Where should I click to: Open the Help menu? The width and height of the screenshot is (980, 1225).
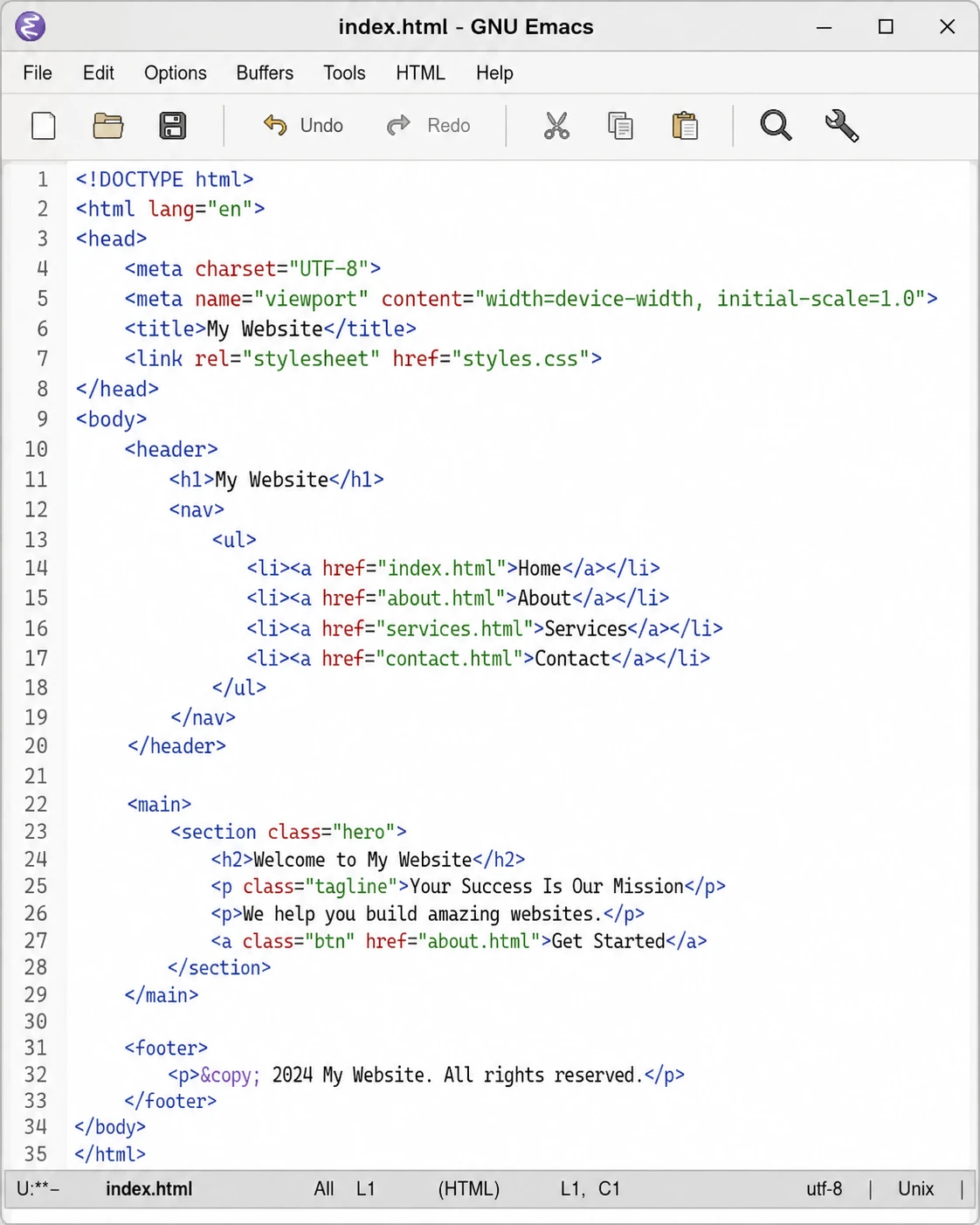click(x=494, y=73)
